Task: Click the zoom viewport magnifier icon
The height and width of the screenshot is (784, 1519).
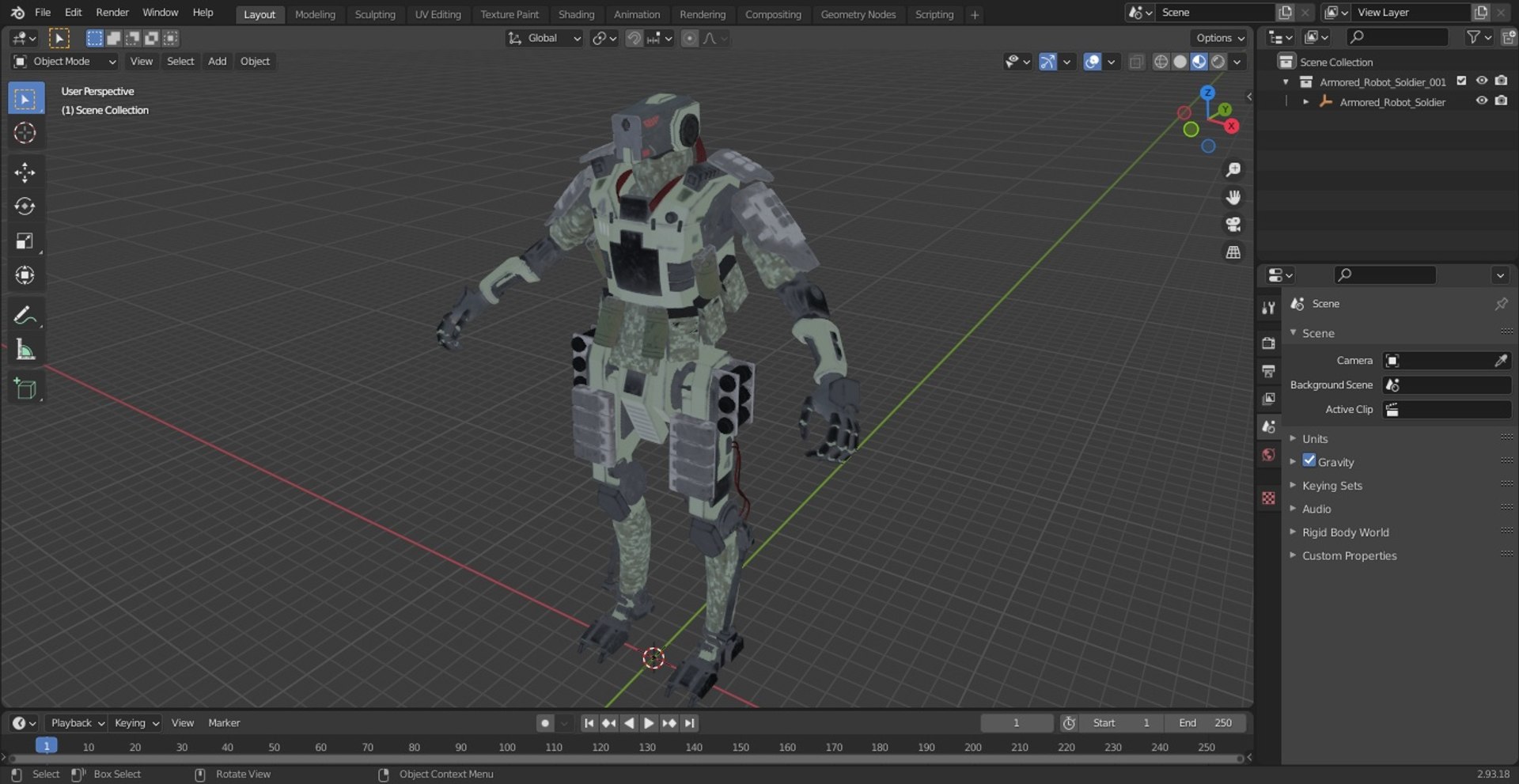Action: 1233,170
